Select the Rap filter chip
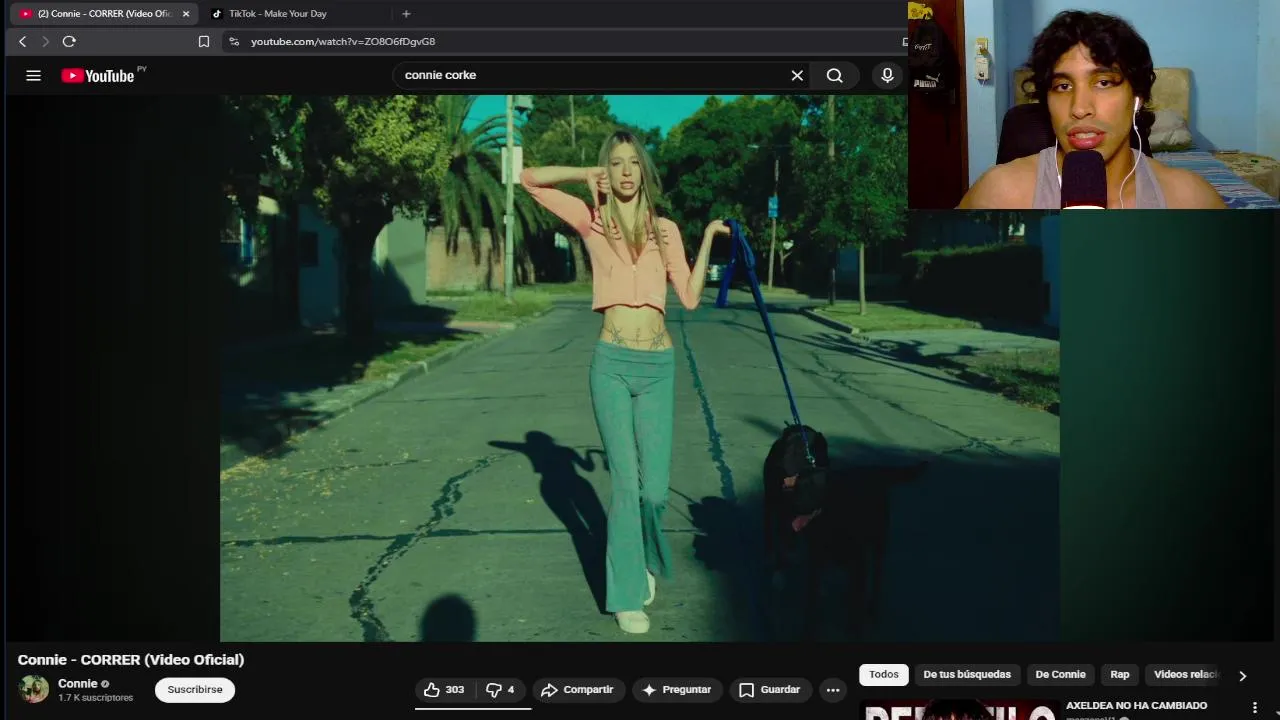 (x=1120, y=674)
